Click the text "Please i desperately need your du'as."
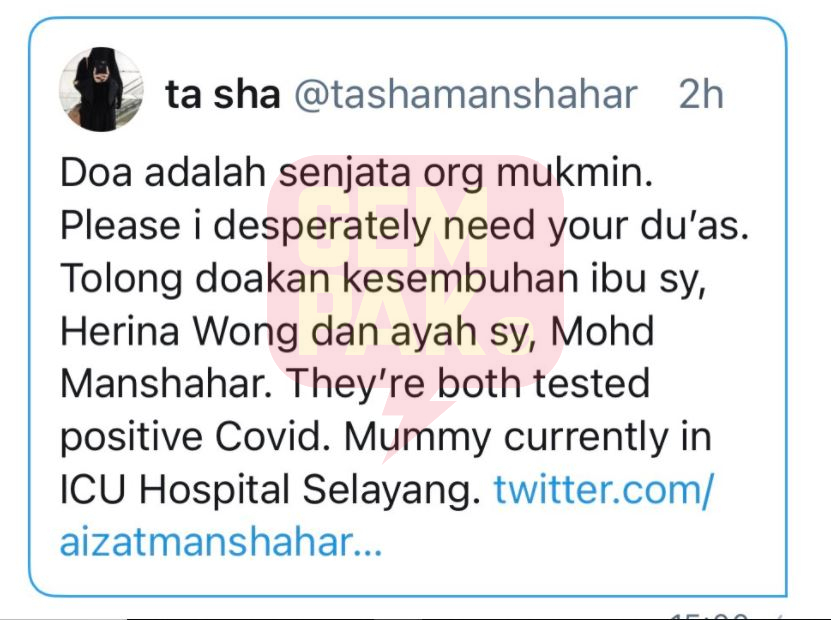 [x=404, y=226]
